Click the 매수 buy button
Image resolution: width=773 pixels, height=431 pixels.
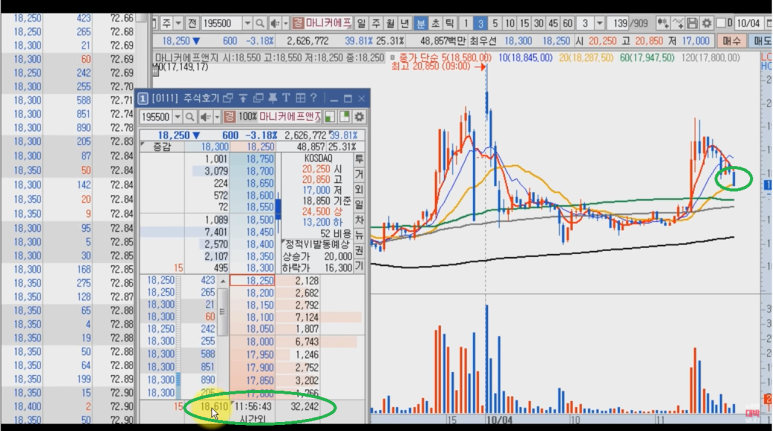pos(732,41)
